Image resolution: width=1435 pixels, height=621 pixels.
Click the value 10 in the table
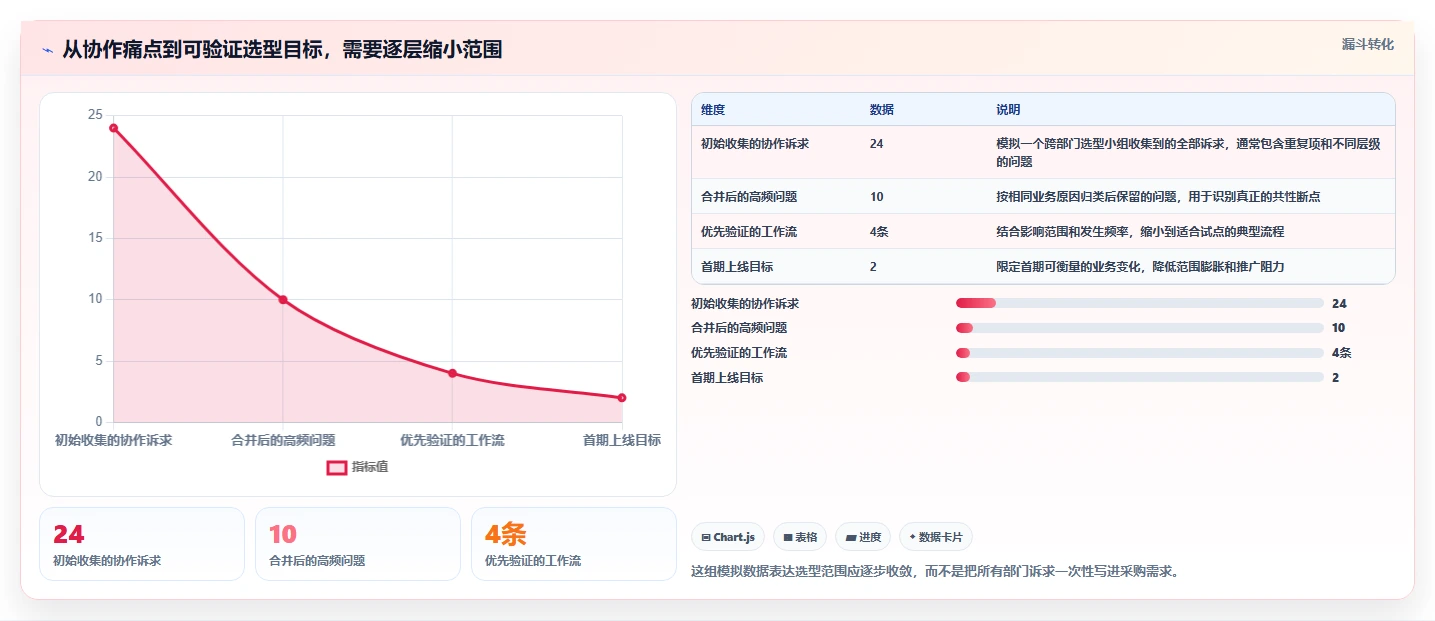tap(877, 197)
